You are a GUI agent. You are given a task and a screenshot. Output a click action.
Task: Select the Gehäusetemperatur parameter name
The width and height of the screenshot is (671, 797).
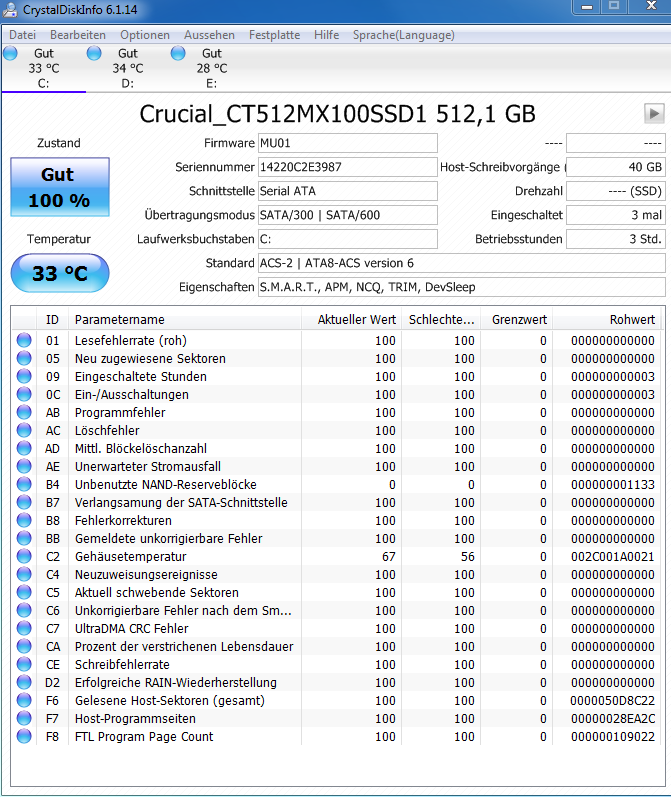131,557
